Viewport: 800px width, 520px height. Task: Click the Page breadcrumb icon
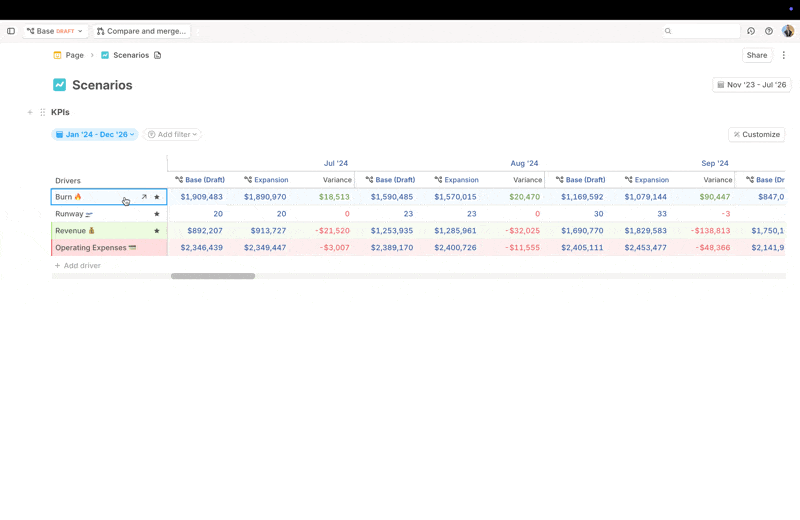pos(58,55)
